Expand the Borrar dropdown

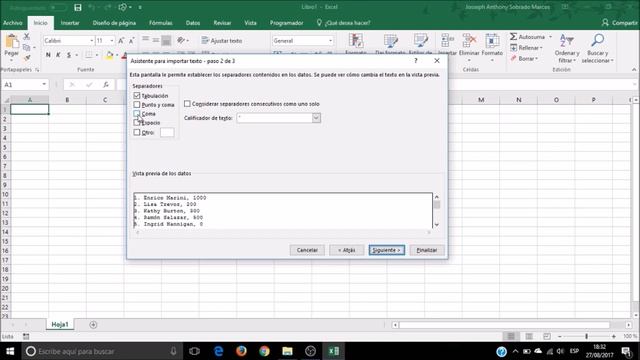(x=536, y=59)
